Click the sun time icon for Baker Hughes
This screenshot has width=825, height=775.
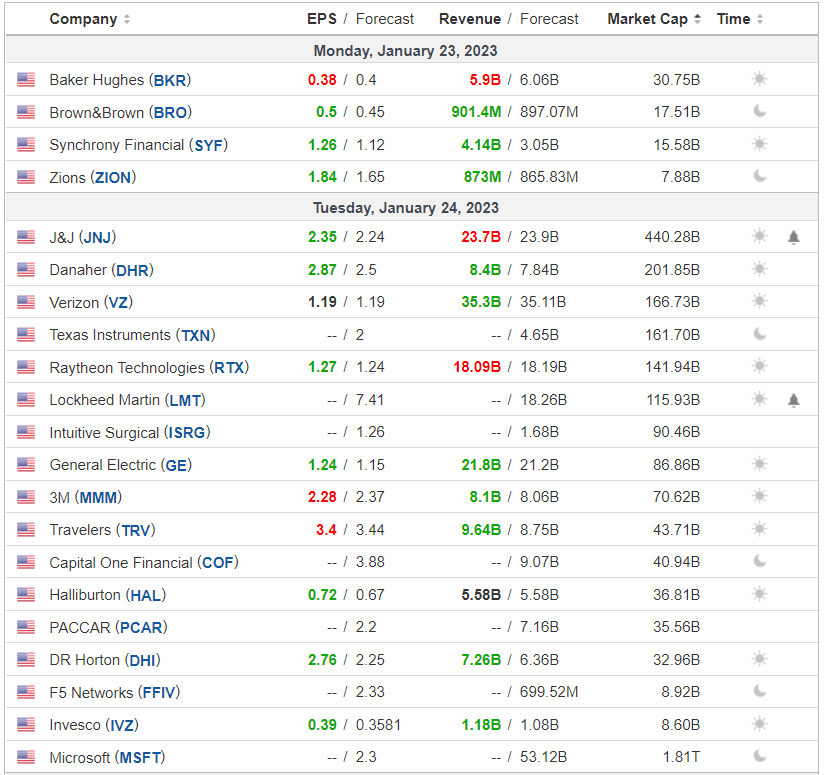click(759, 79)
